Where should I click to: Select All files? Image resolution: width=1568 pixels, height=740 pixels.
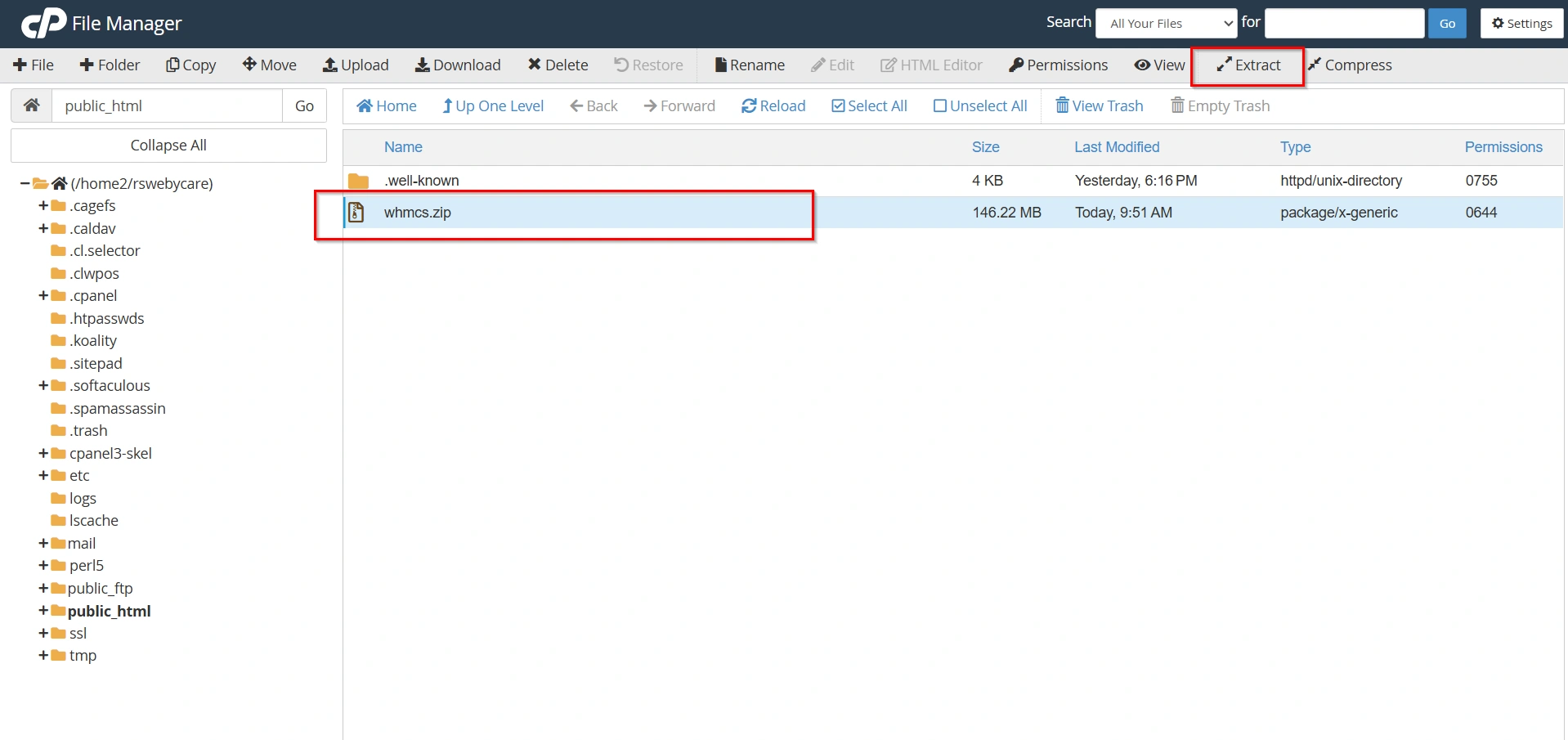click(869, 105)
